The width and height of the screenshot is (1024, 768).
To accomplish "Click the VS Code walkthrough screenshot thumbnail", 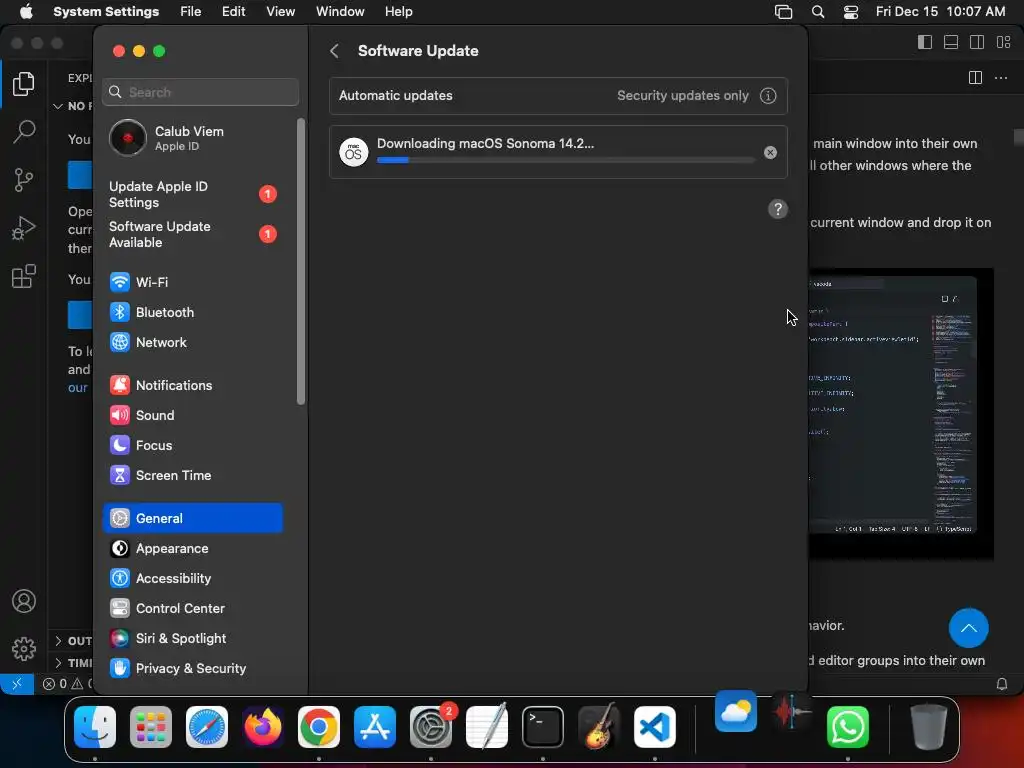I will click(901, 413).
